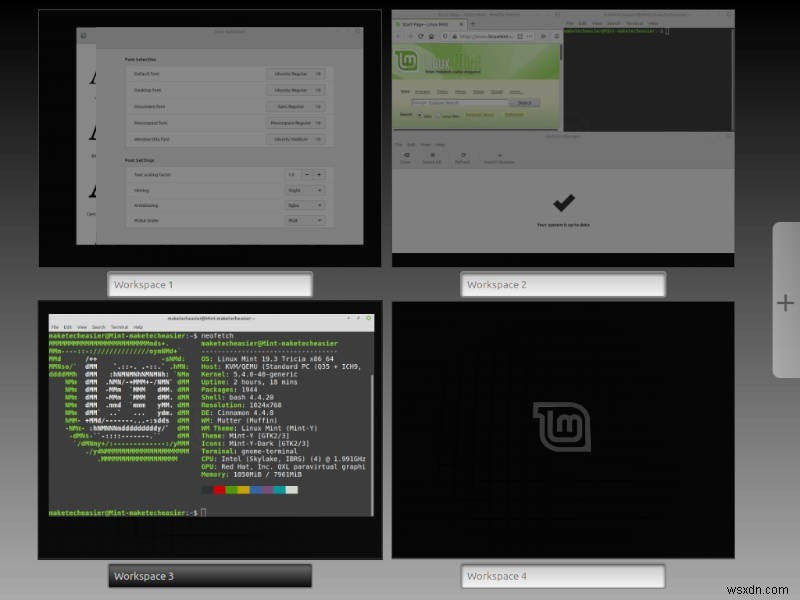Increase the Text scaling factor value
This screenshot has height=600, width=800.
(317, 174)
